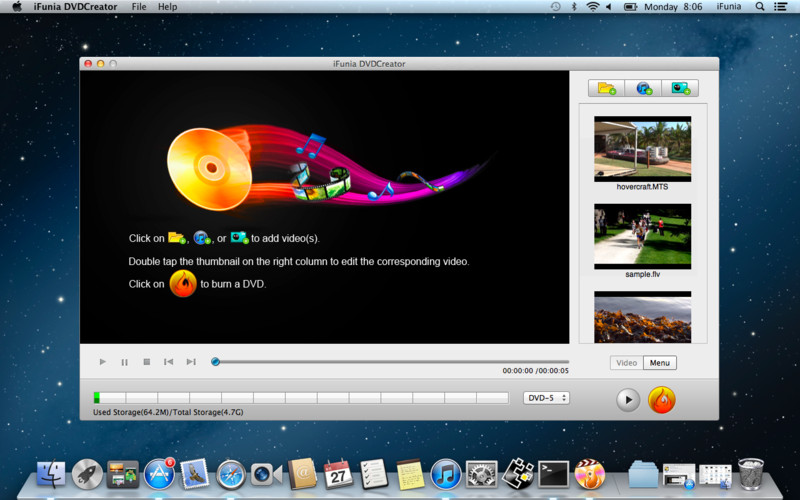Viewport: 800px width, 500px height.
Task: Click the Bluetooth status icon
Action: [573, 7]
